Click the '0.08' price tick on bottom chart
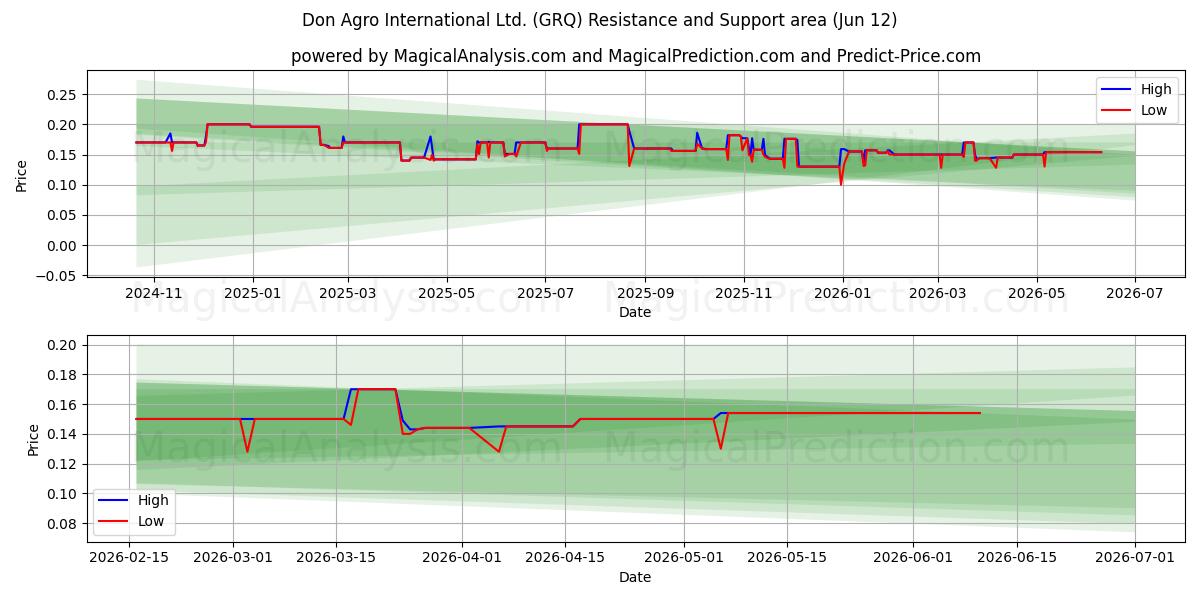The image size is (1200, 600). click(x=63, y=524)
